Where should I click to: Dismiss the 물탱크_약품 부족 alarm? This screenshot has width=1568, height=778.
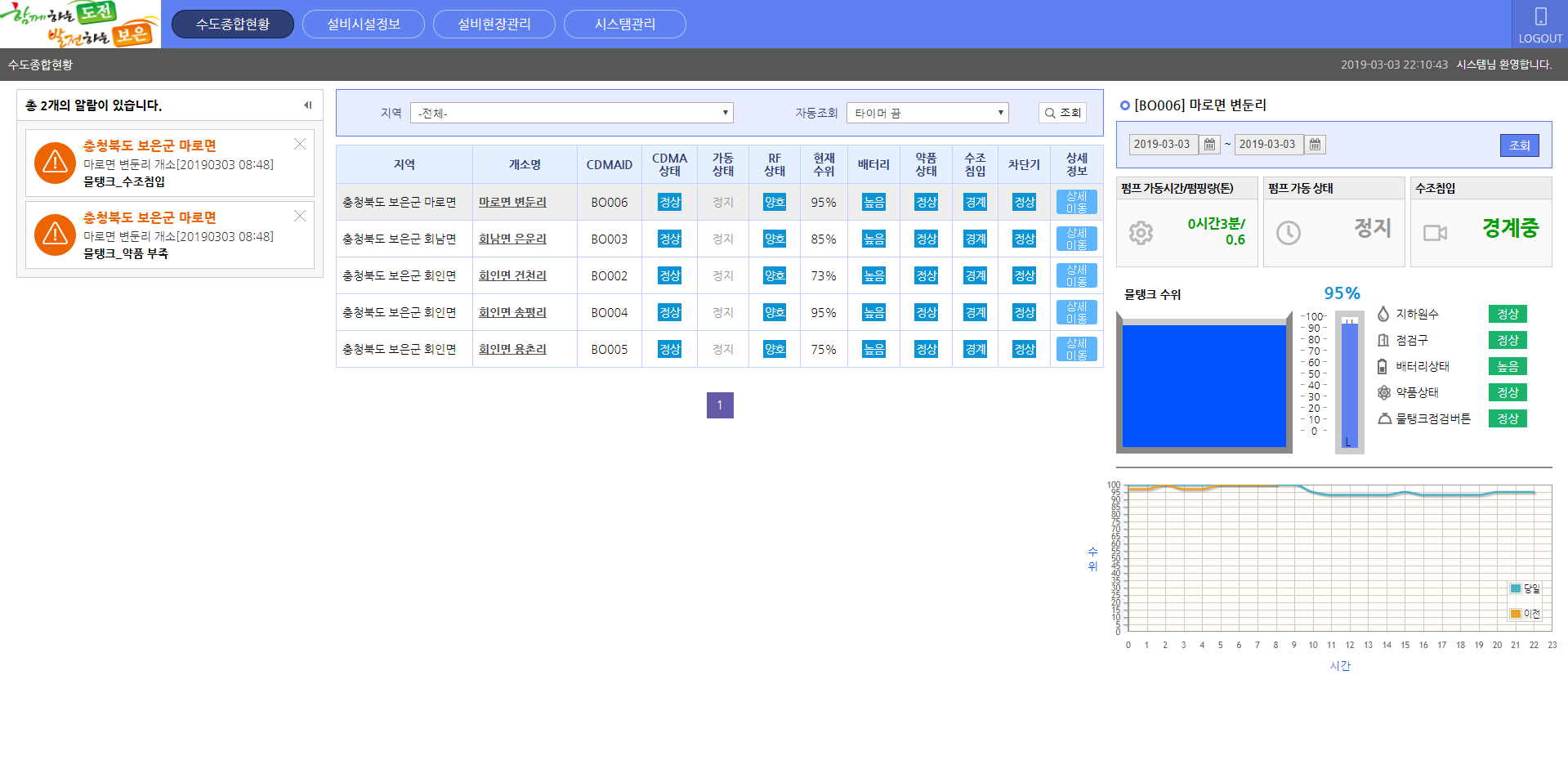click(300, 216)
